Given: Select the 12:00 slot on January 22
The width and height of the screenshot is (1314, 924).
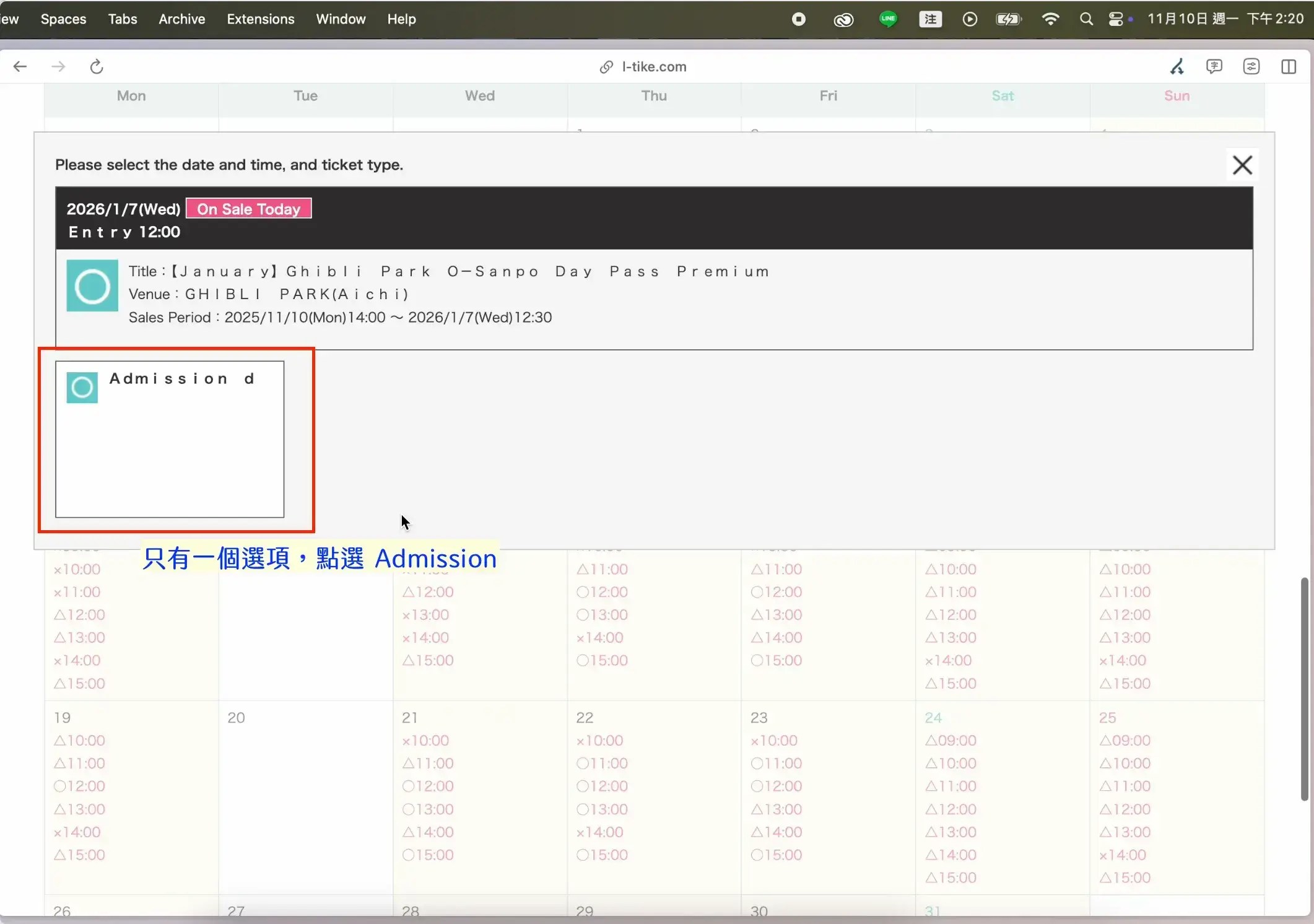Looking at the screenshot, I should (602, 786).
